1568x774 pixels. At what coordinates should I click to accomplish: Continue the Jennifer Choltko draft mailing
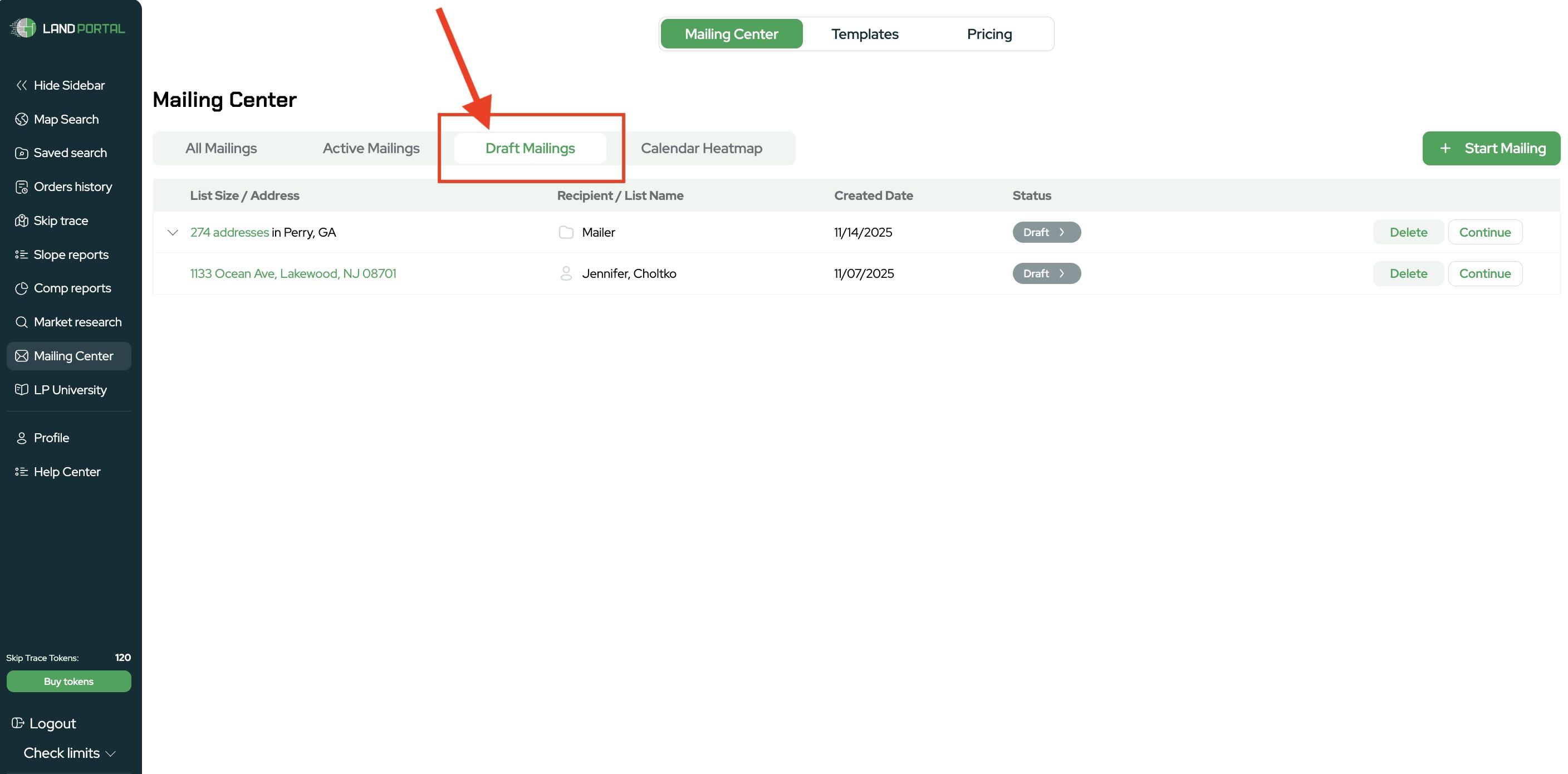click(1484, 273)
